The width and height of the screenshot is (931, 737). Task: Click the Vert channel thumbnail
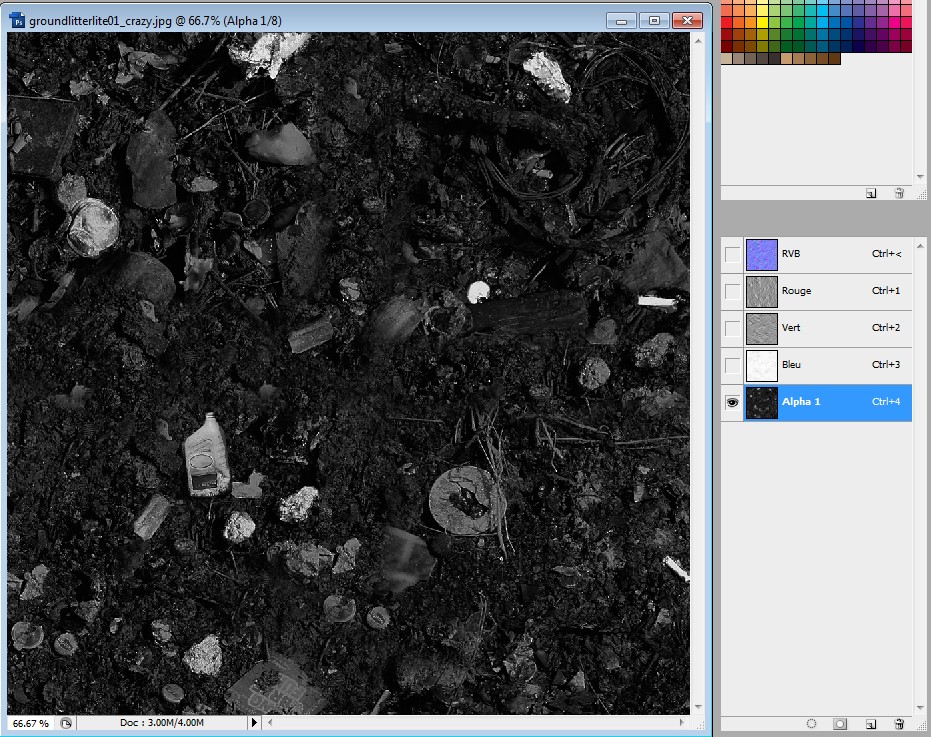[x=761, y=328]
